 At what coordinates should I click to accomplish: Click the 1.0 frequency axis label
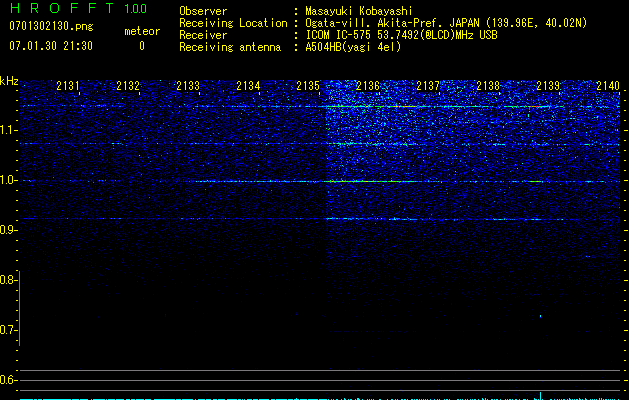[8, 180]
